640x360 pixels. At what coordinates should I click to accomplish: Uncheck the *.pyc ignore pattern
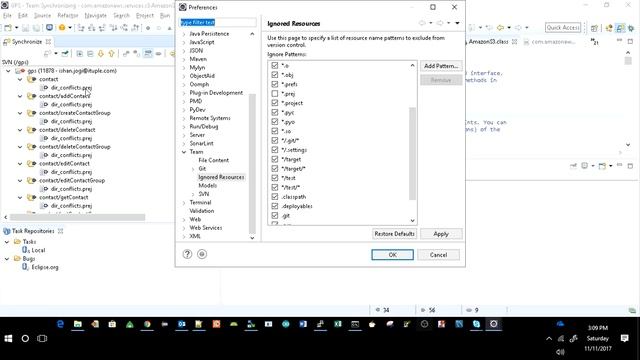(x=275, y=112)
